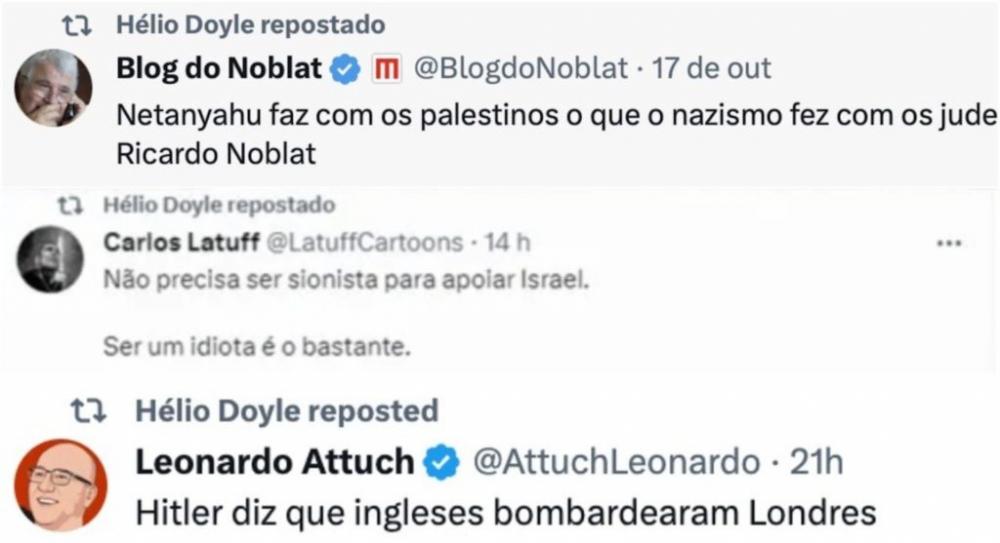Screen dimensions: 1000x543
Task: Click "Hélio Doyle reposted" label
Action: 286,411
